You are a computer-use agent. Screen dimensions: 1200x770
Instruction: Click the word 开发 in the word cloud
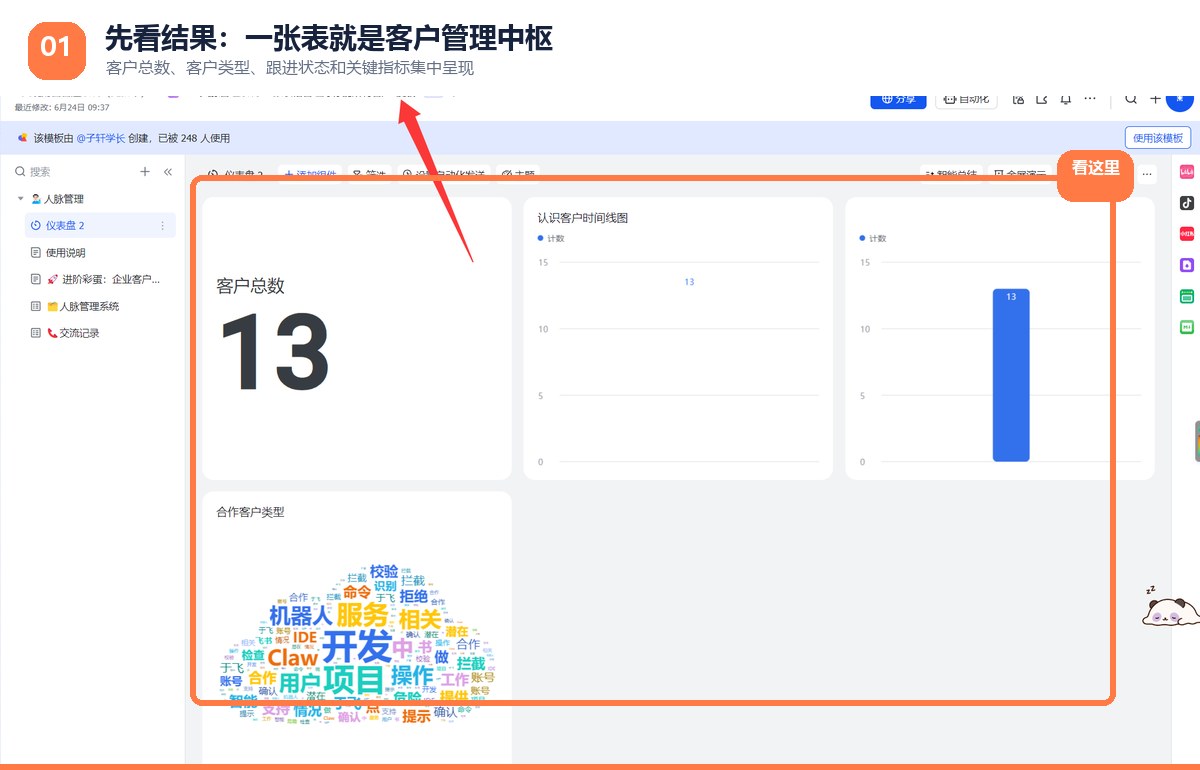pos(356,646)
